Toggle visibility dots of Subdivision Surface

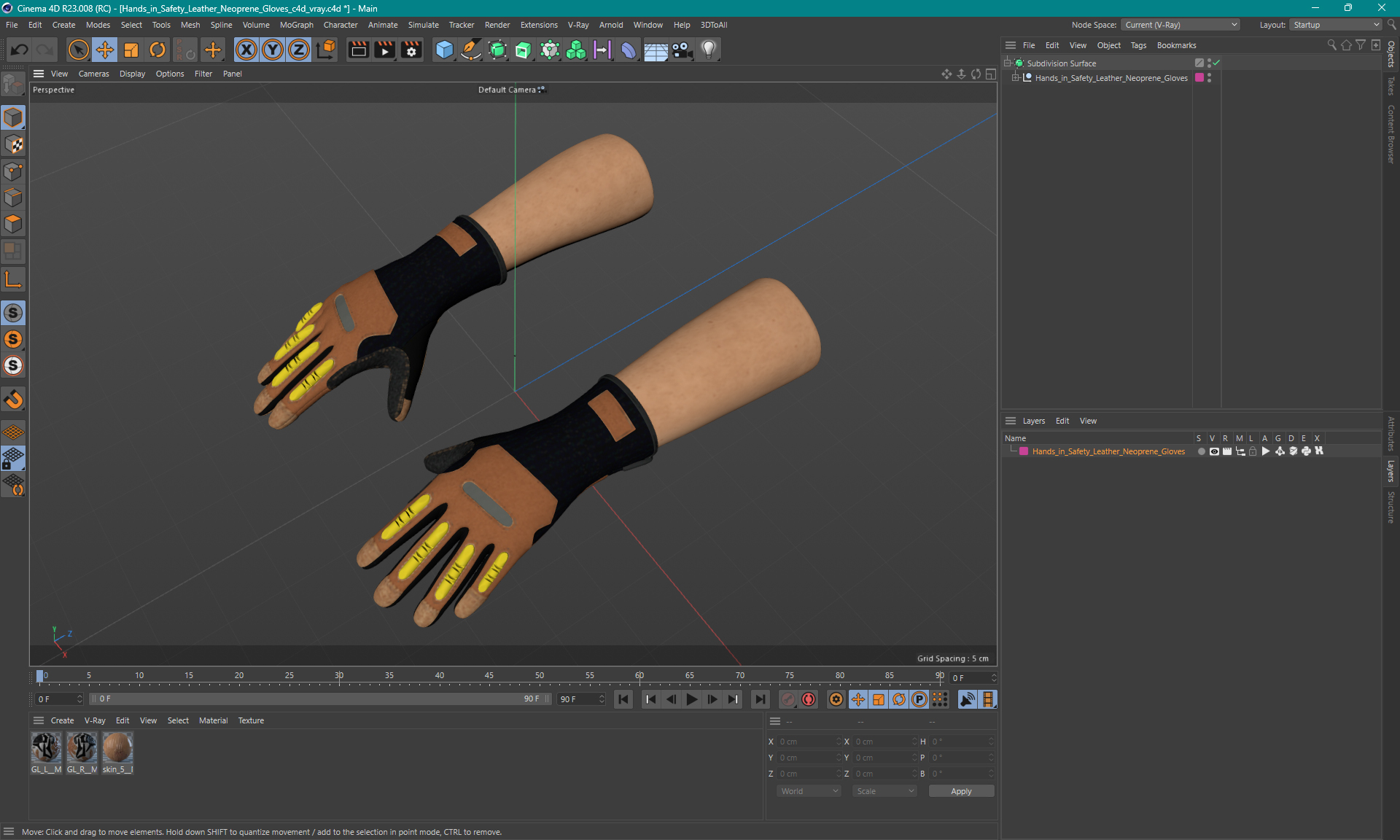1209,63
